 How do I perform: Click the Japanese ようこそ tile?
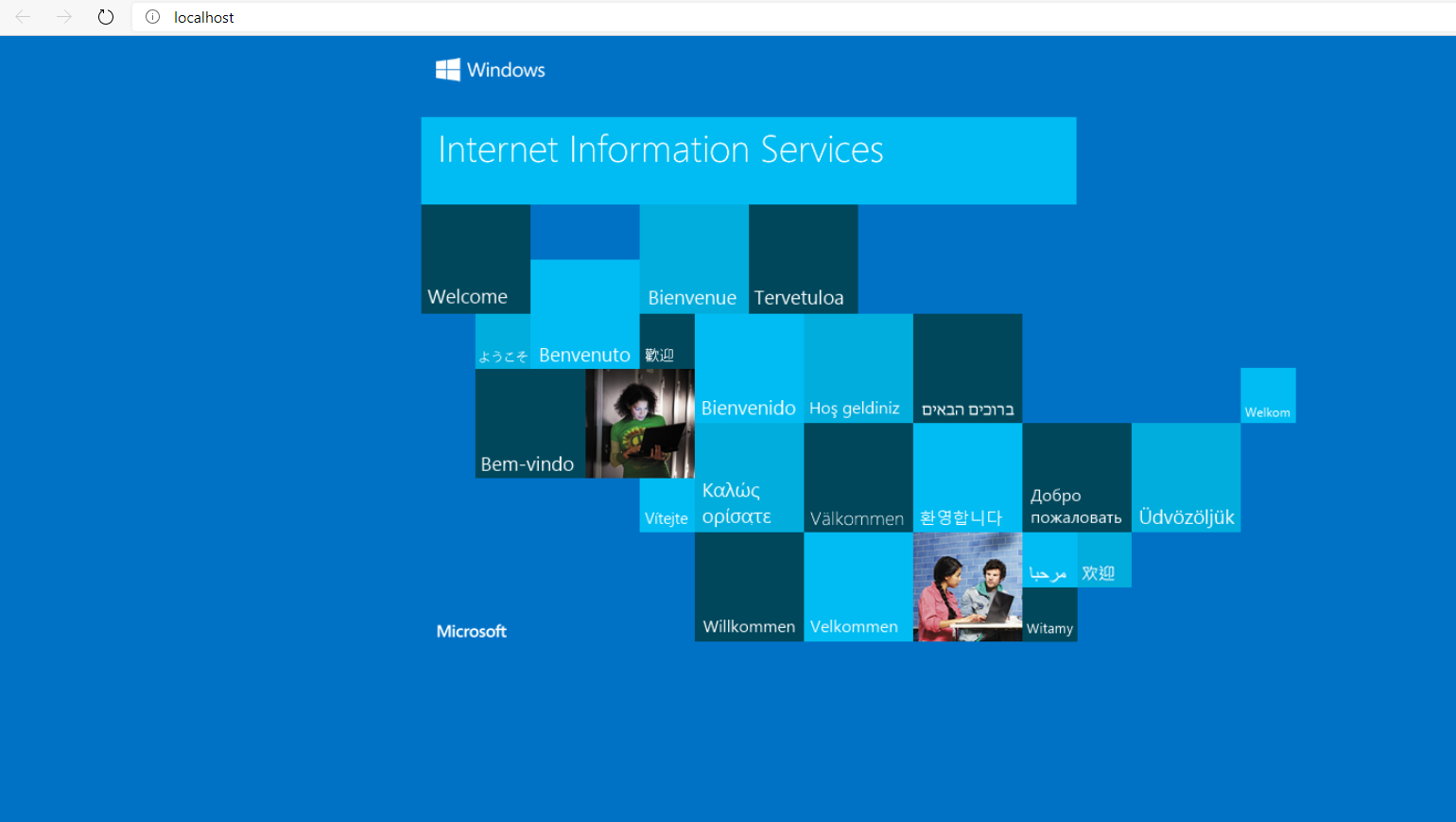503,341
